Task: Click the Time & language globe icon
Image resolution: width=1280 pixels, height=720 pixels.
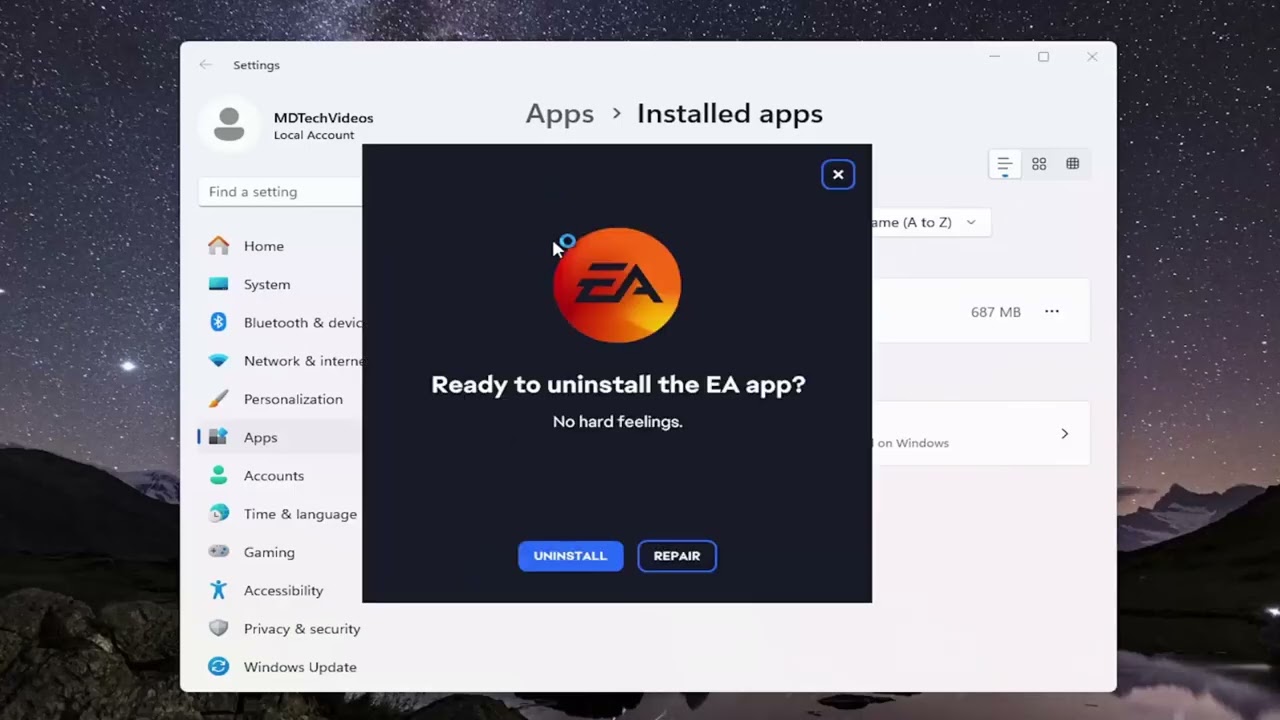Action: tap(218, 514)
